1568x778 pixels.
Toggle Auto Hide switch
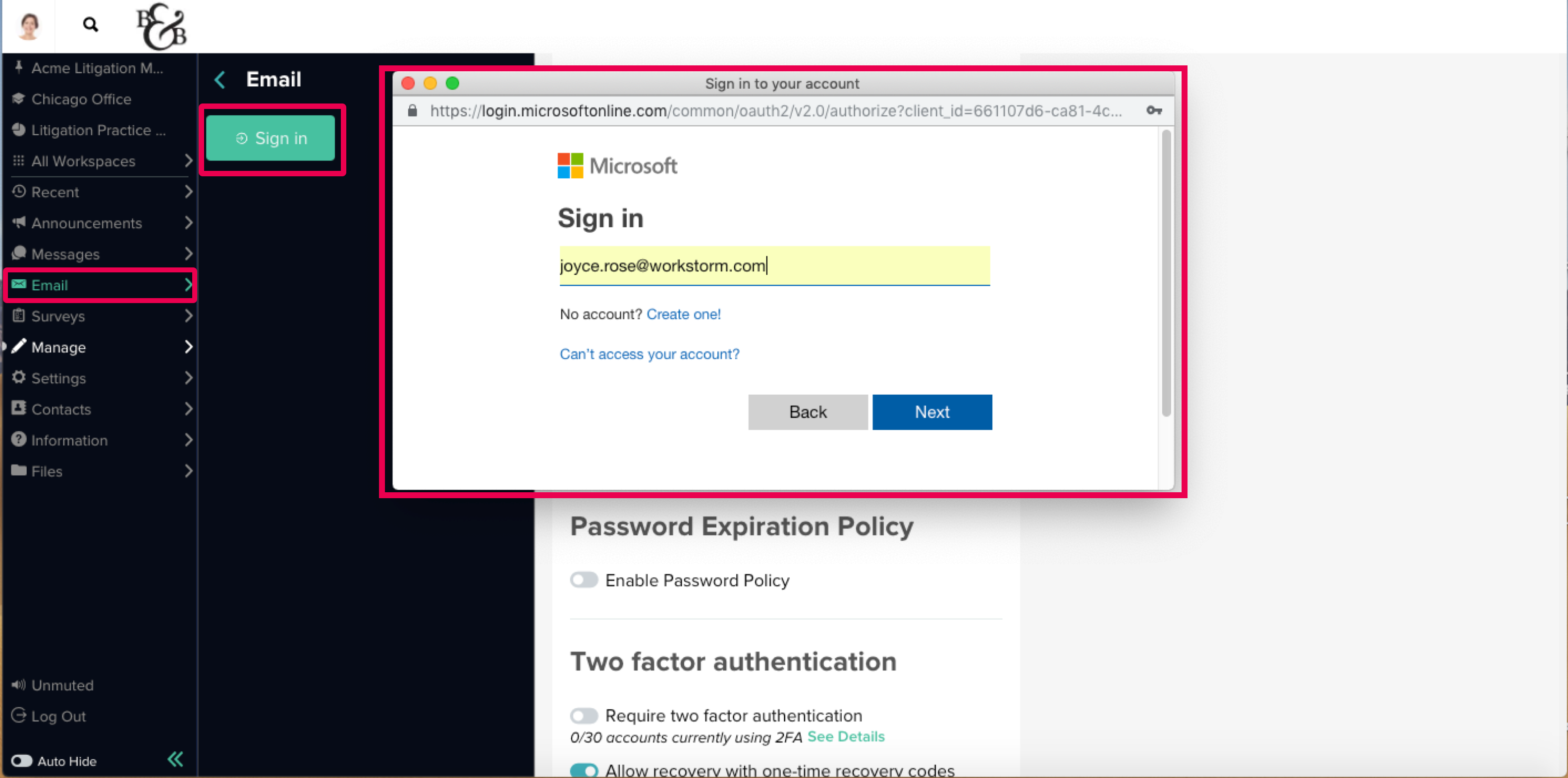22,761
